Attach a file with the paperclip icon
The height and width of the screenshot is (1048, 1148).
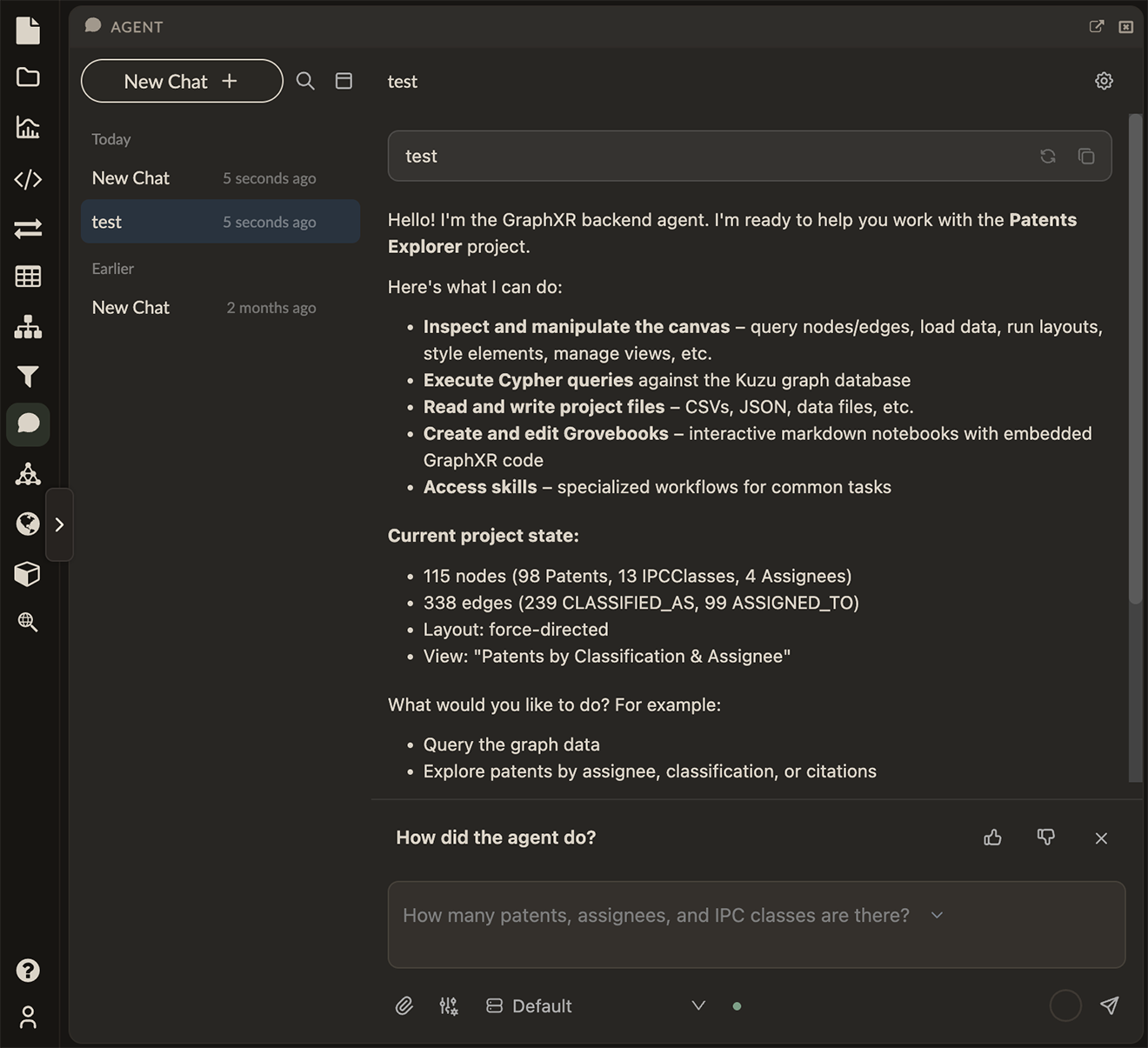pos(404,1006)
